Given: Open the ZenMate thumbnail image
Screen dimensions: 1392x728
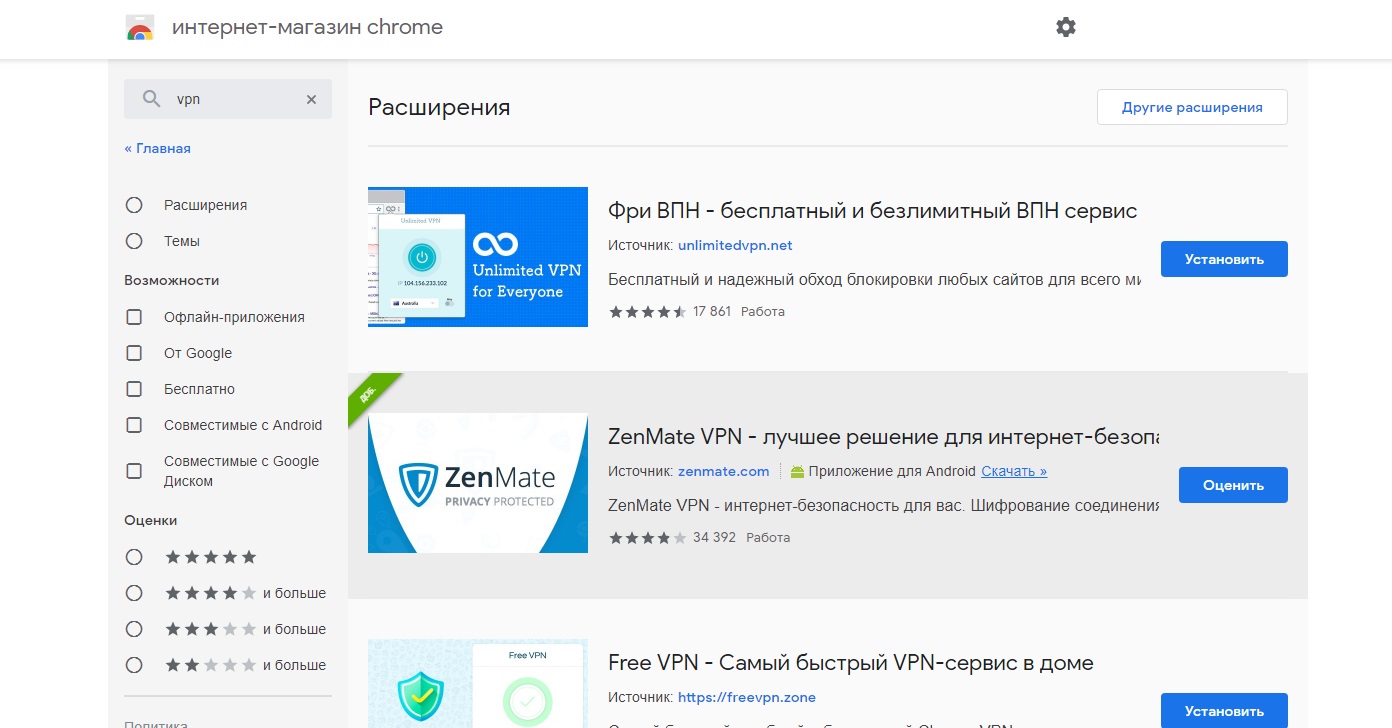Looking at the screenshot, I should pyautogui.click(x=478, y=483).
